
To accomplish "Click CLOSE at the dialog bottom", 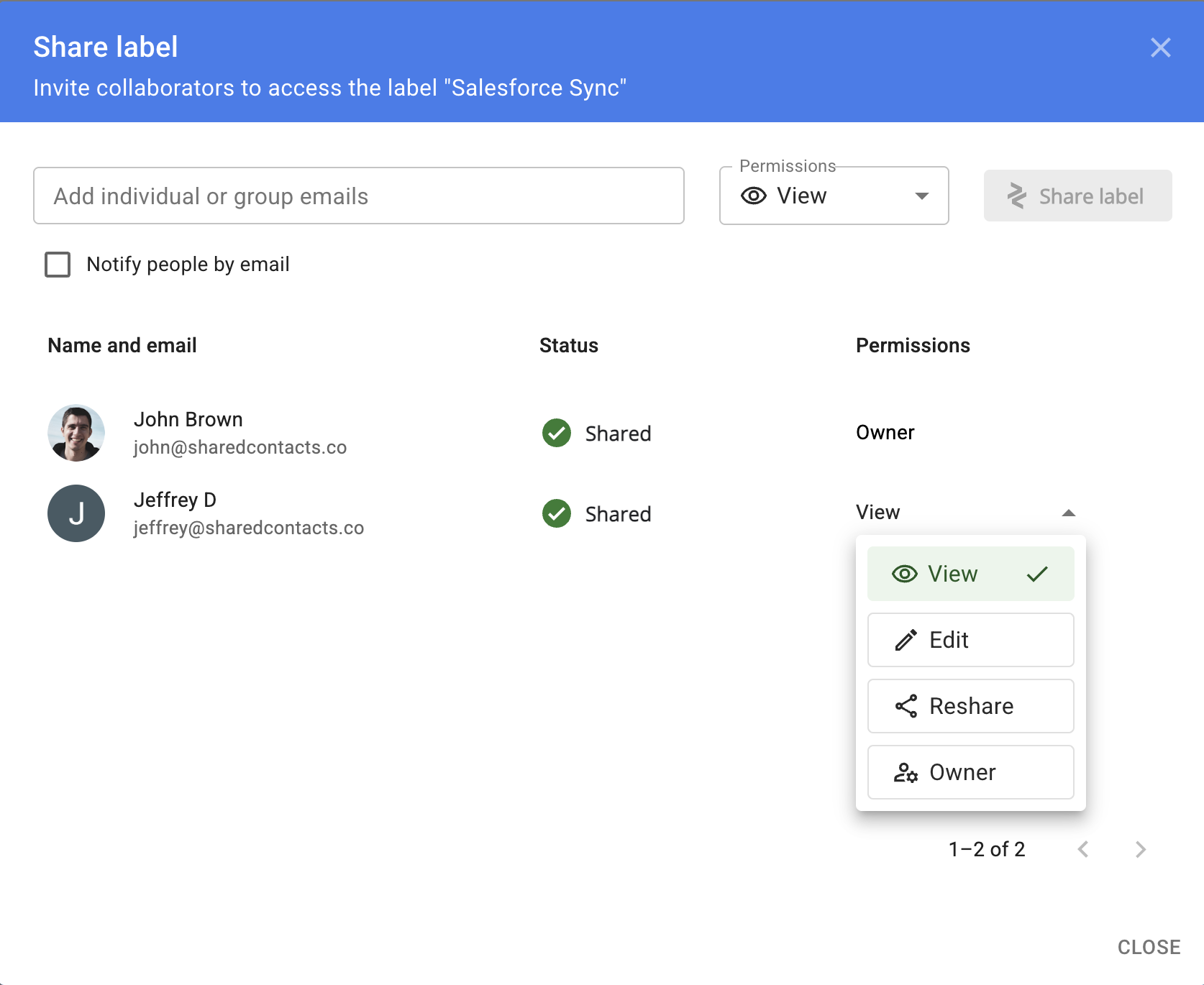I will (1149, 947).
